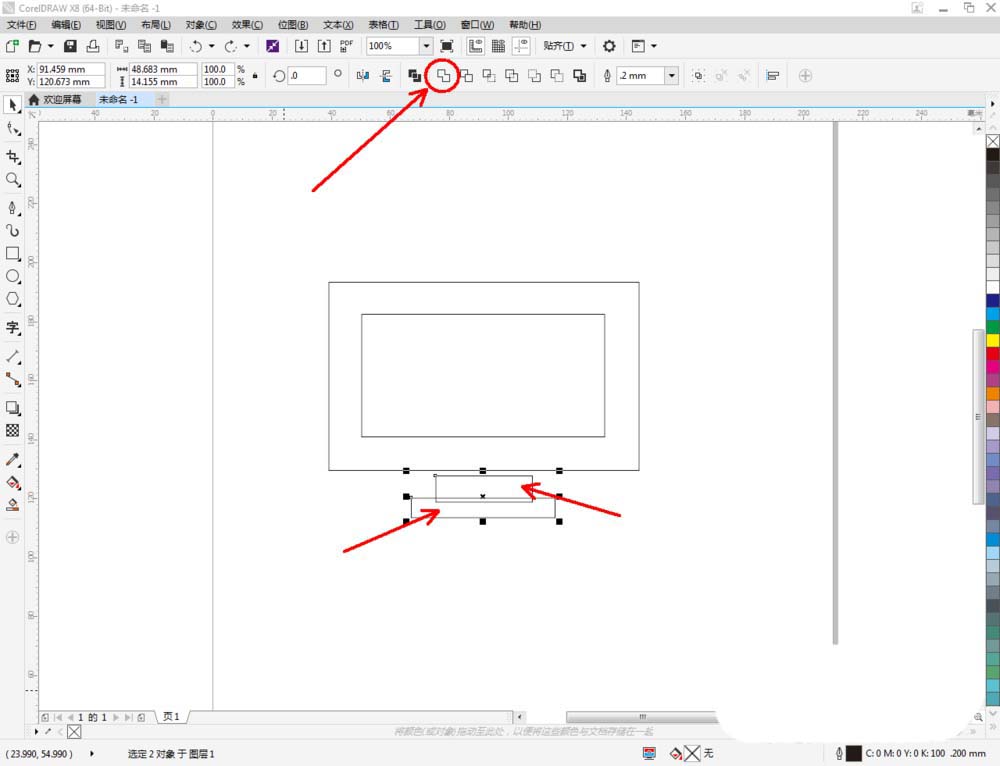1000x766 pixels.
Task: Open the 帮助(H) menu
Action: click(x=525, y=25)
